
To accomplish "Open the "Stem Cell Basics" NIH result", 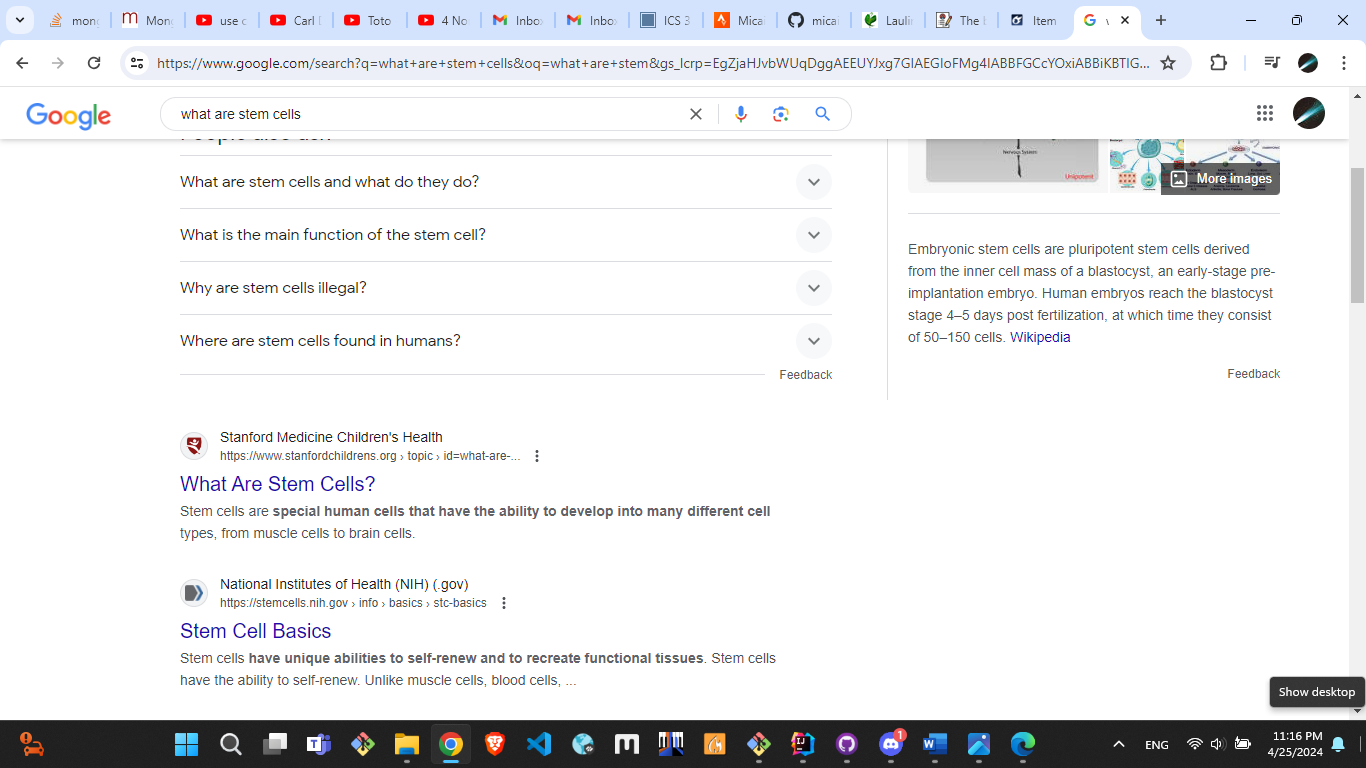I will [255, 631].
